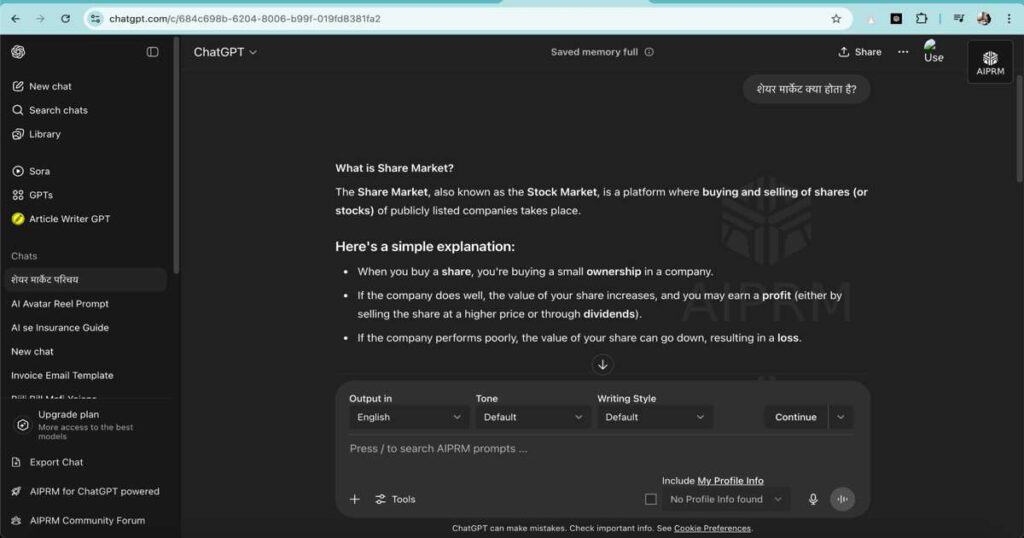
Task: Open My Profile Info link
Action: 730,481
